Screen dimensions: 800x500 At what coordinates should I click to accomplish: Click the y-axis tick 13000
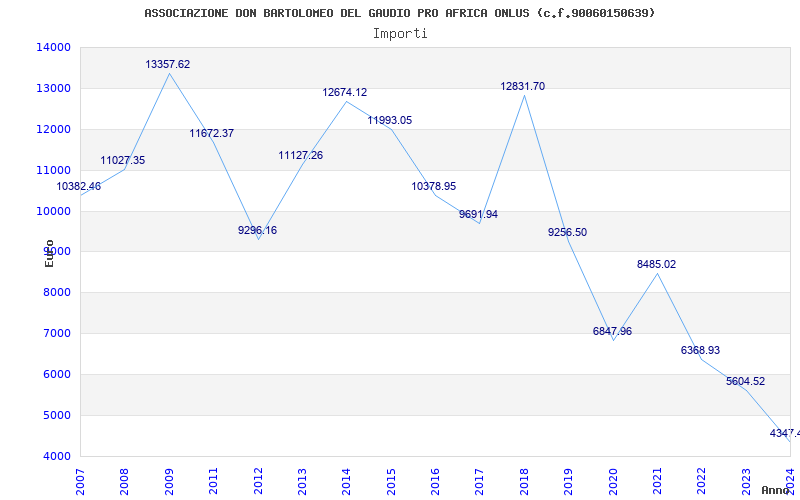coord(53,88)
